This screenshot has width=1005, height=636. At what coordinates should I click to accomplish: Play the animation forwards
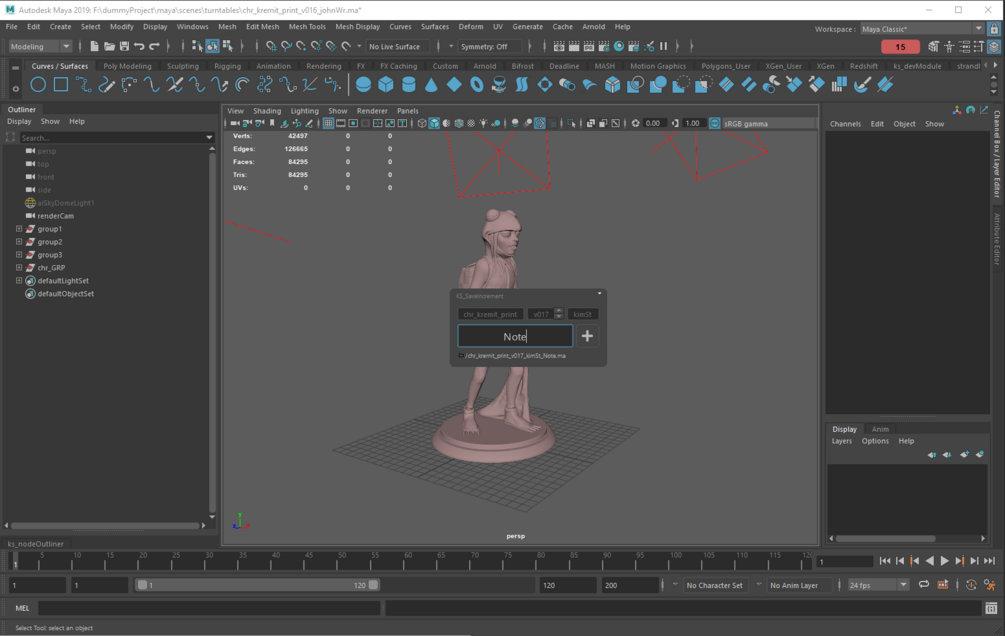pos(944,561)
